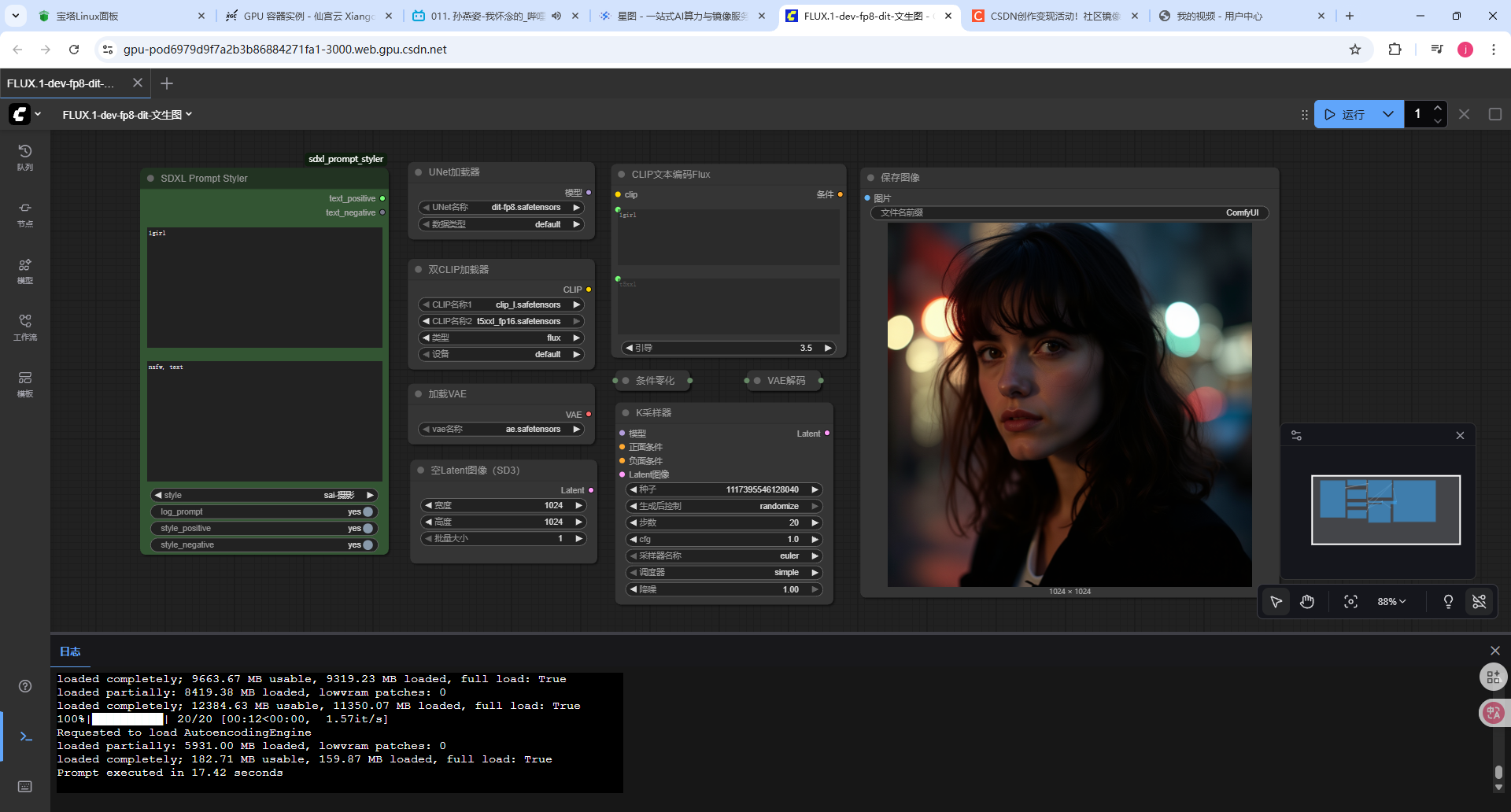Viewport: 1511px width, 812px height.
Task: Add a new workflow tab
Action: click(167, 83)
